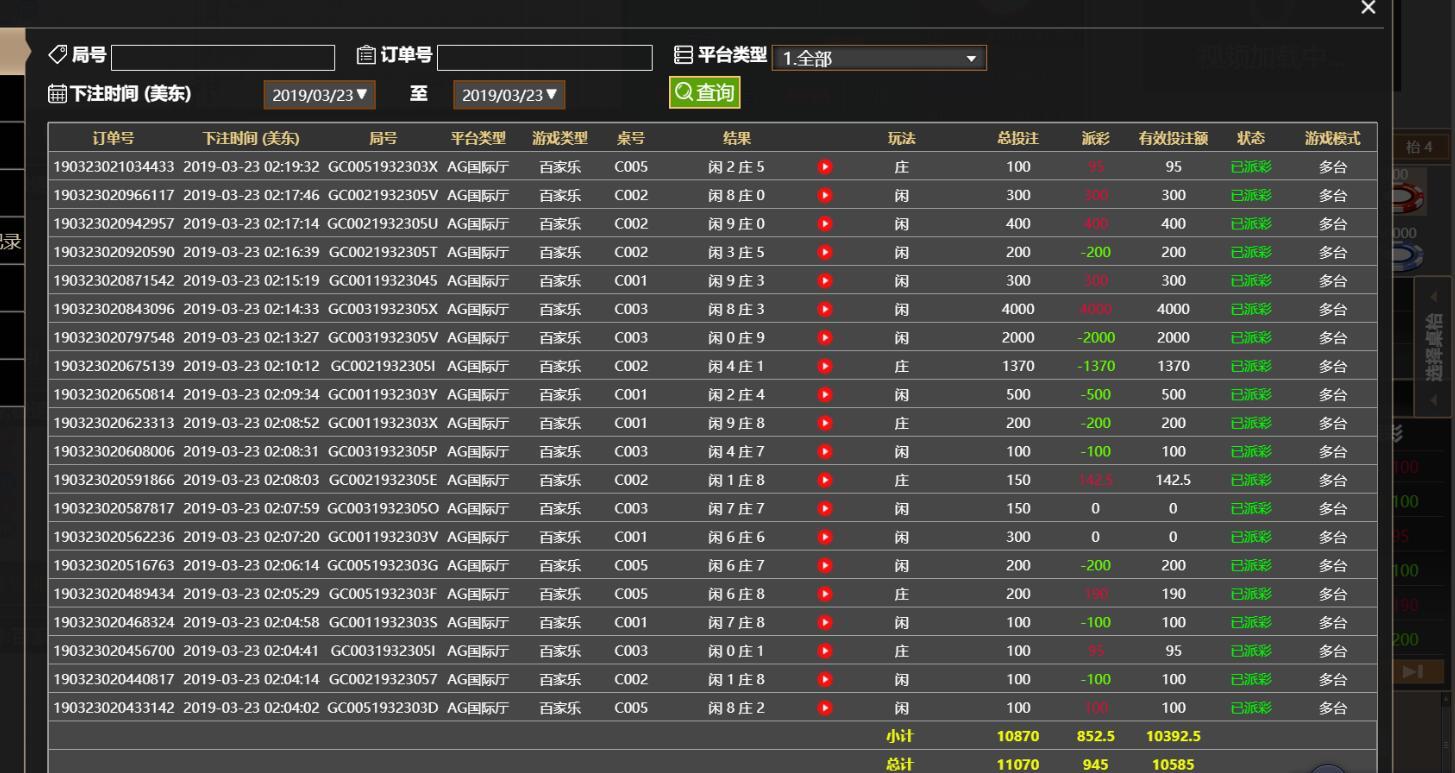Play video replay for order 190323020675139
This screenshot has width=1455, height=773.
824,366
